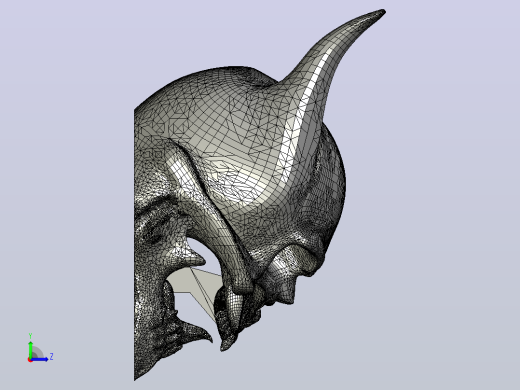
Task: Click the blue Z axis arrow of the triad
Action: (x=39, y=359)
